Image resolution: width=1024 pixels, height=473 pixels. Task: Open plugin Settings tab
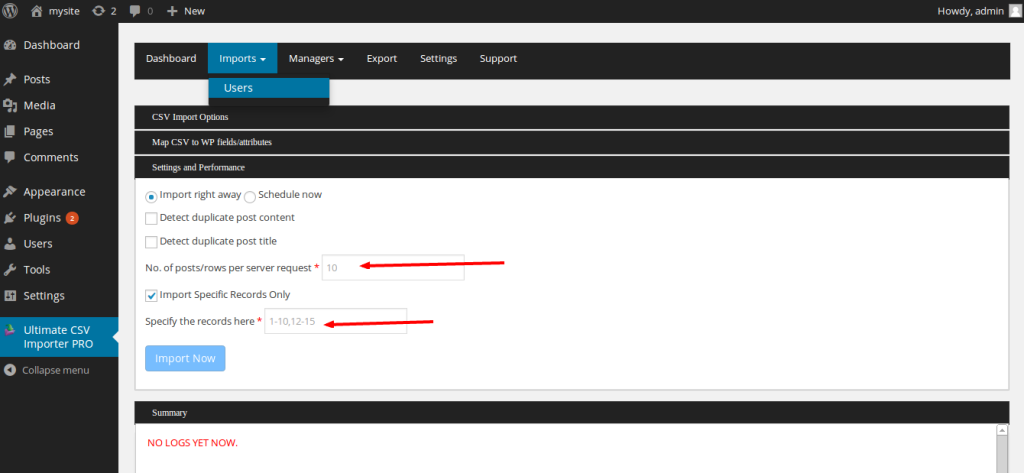click(438, 58)
